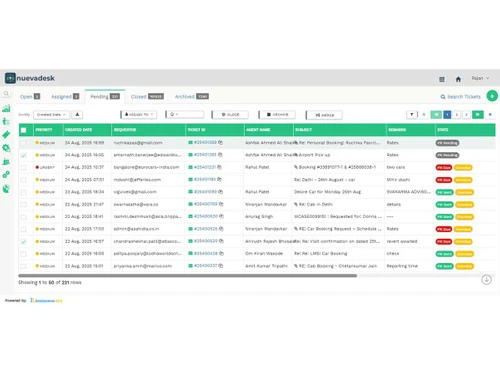The image size is (500, 375).
Task: Uncheck the amarnath.banerjee row checkbox
Action: point(24,155)
